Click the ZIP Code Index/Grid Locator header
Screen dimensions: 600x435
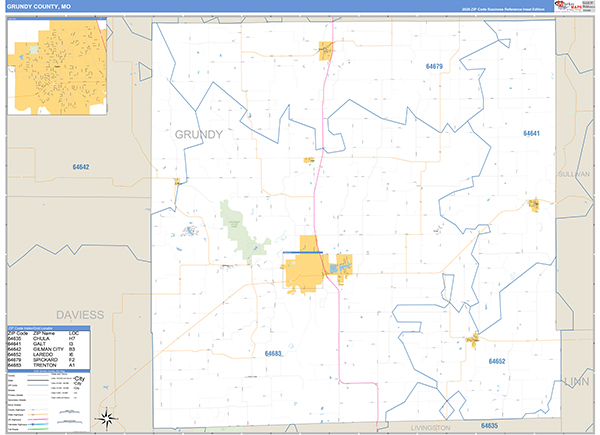click(x=49, y=328)
